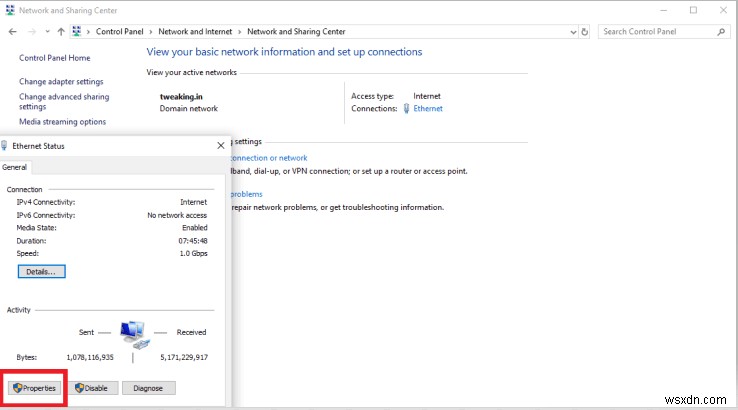The image size is (738, 410).
Task: Open the recent locations dropdown
Action: pos(45,32)
